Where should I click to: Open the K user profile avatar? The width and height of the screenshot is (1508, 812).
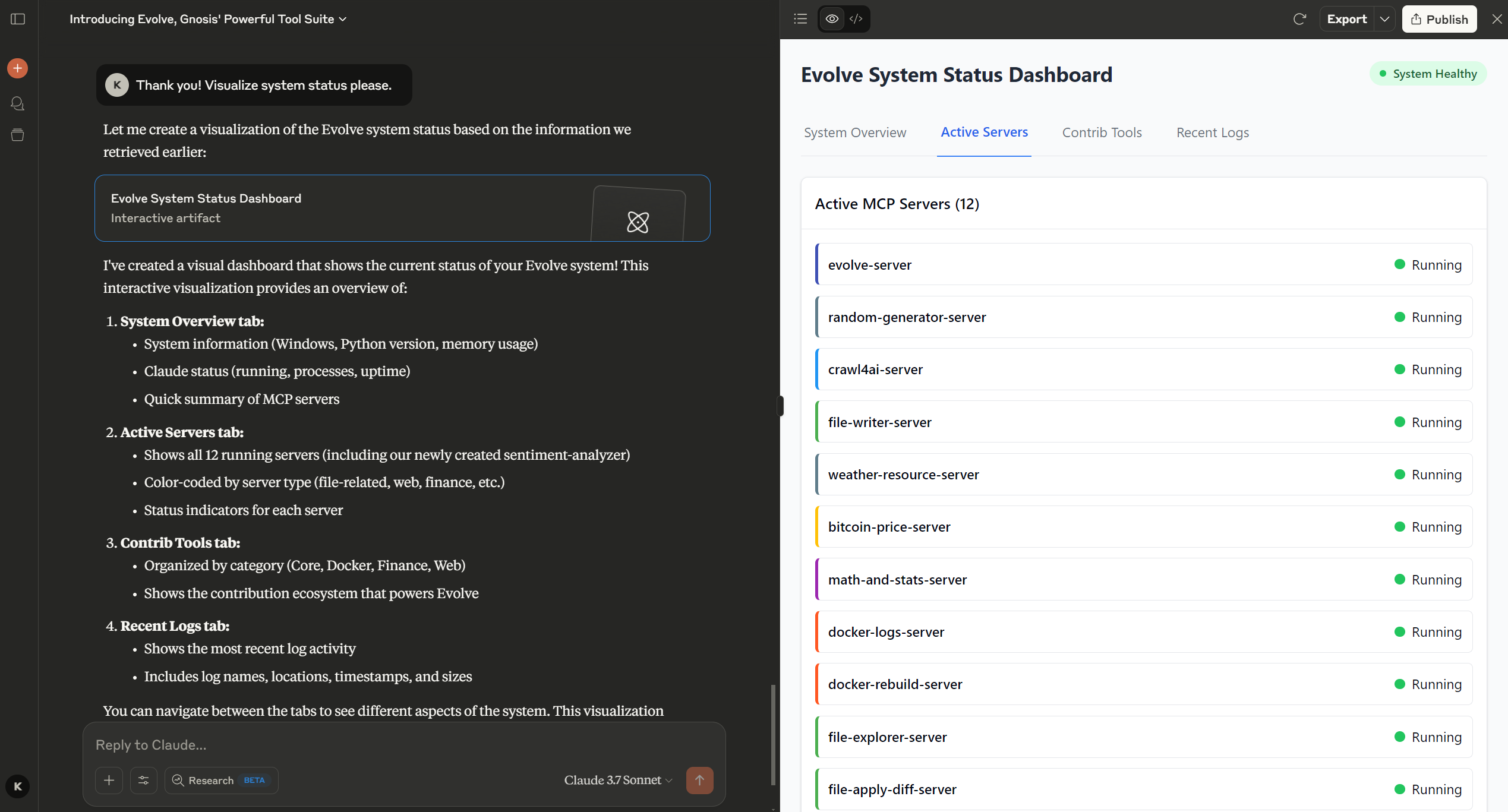click(x=18, y=786)
